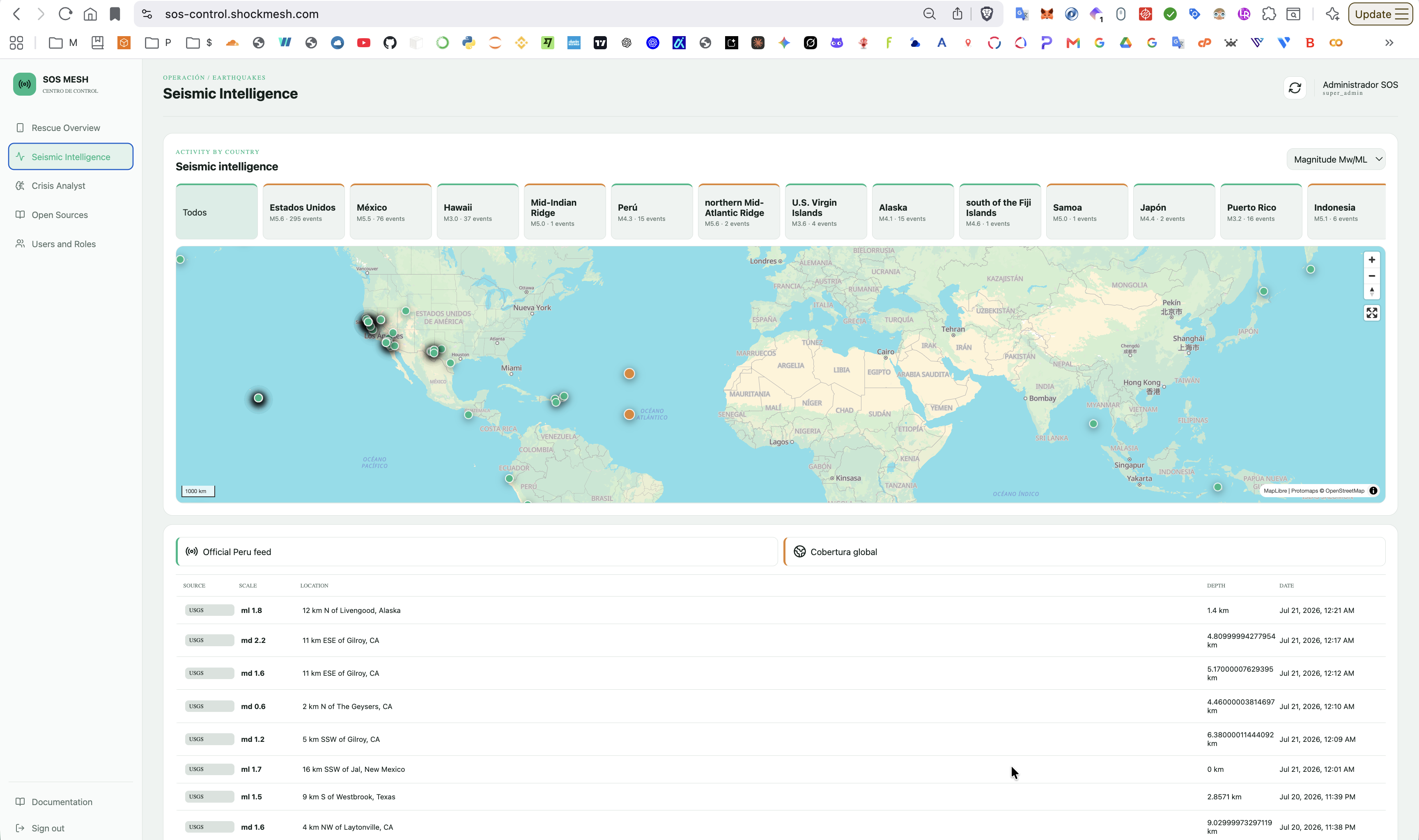Image resolution: width=1419 pixels, height=840 pixels.
Task: Click the refresh data icon near Administrador SOS
Action: point(1295,88)
